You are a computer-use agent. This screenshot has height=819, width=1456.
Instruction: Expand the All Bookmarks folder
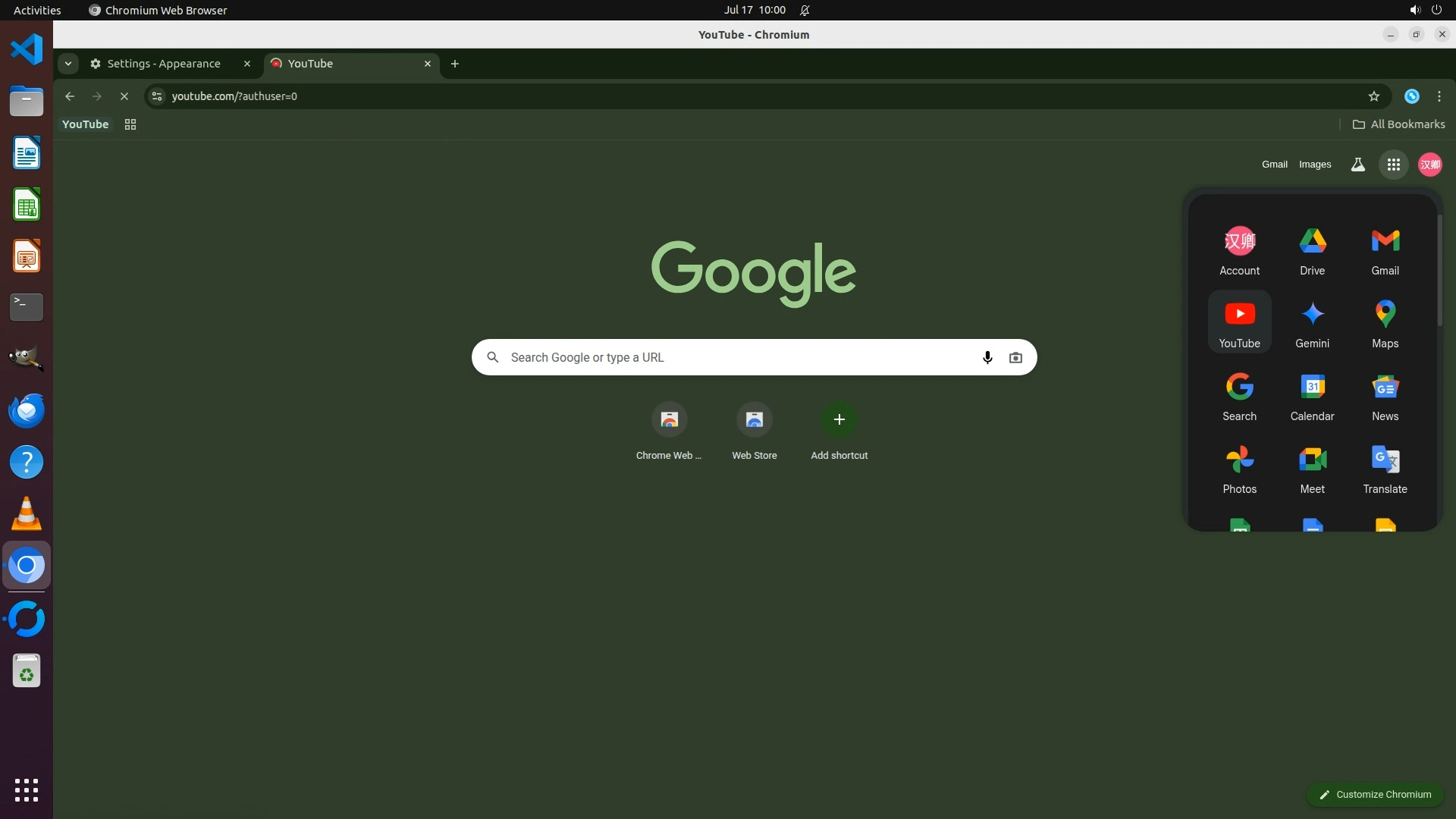(x=1398, y=124)
